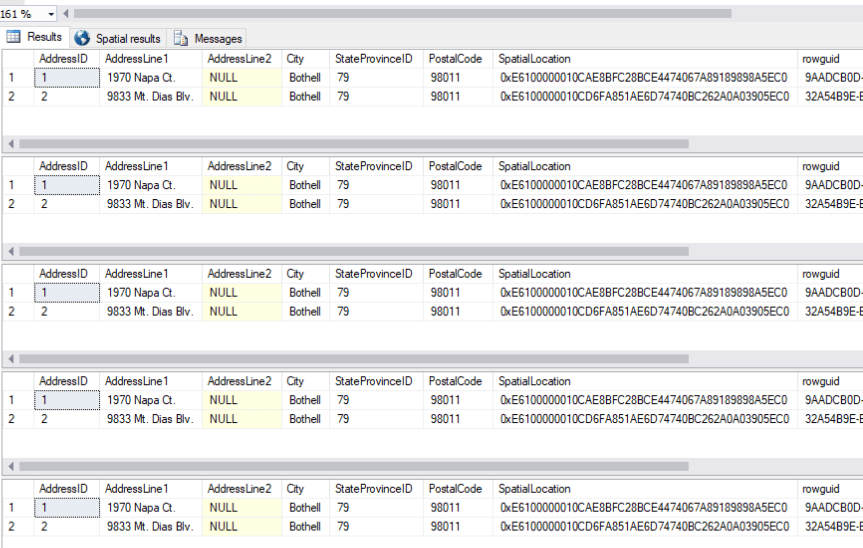Select the PostalCode column header in the third grid
Image resolution: width=863 pixels, height=548 pixels.
pos(455,274)
